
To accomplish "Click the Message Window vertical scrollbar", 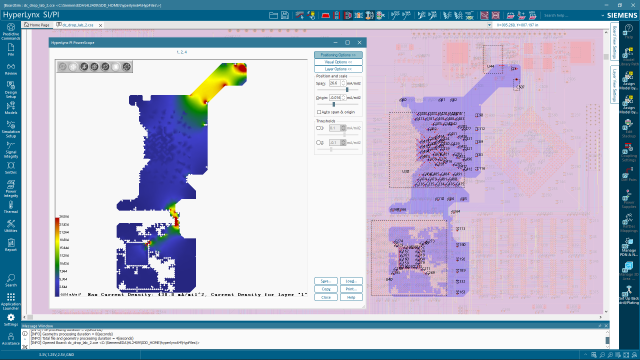I will (607, 339).
